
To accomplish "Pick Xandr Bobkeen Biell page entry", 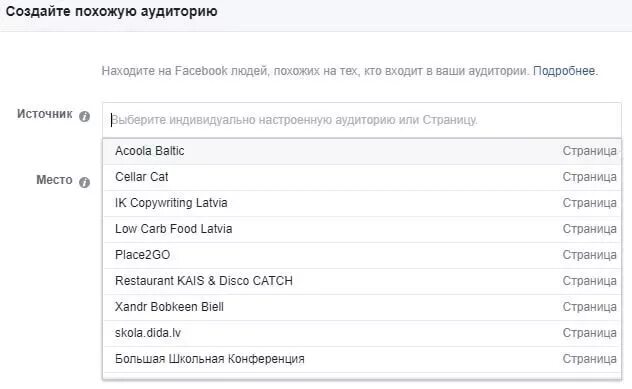I will click(362, 307).
